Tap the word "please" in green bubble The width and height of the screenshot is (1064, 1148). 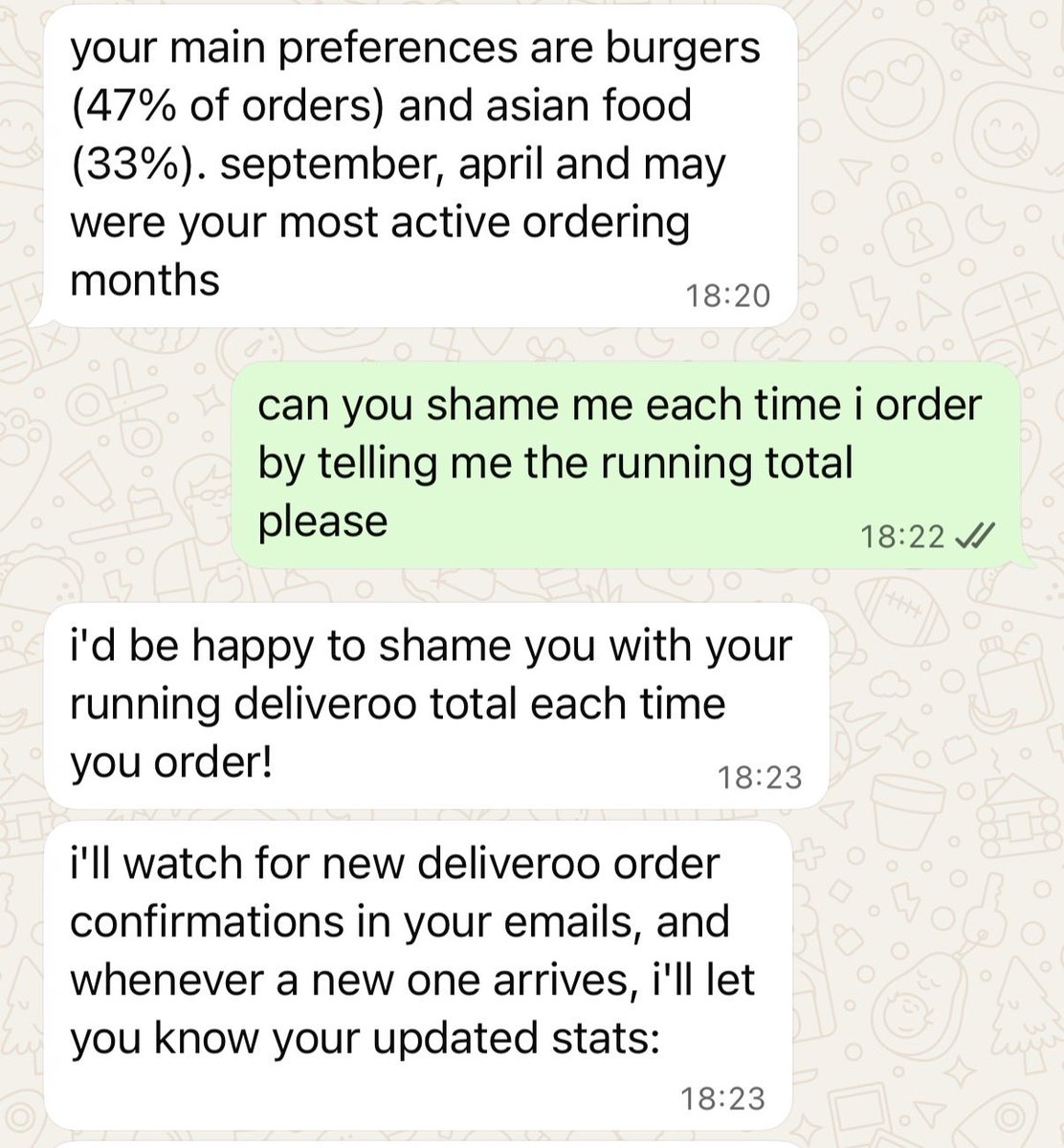tap(323, 522)
